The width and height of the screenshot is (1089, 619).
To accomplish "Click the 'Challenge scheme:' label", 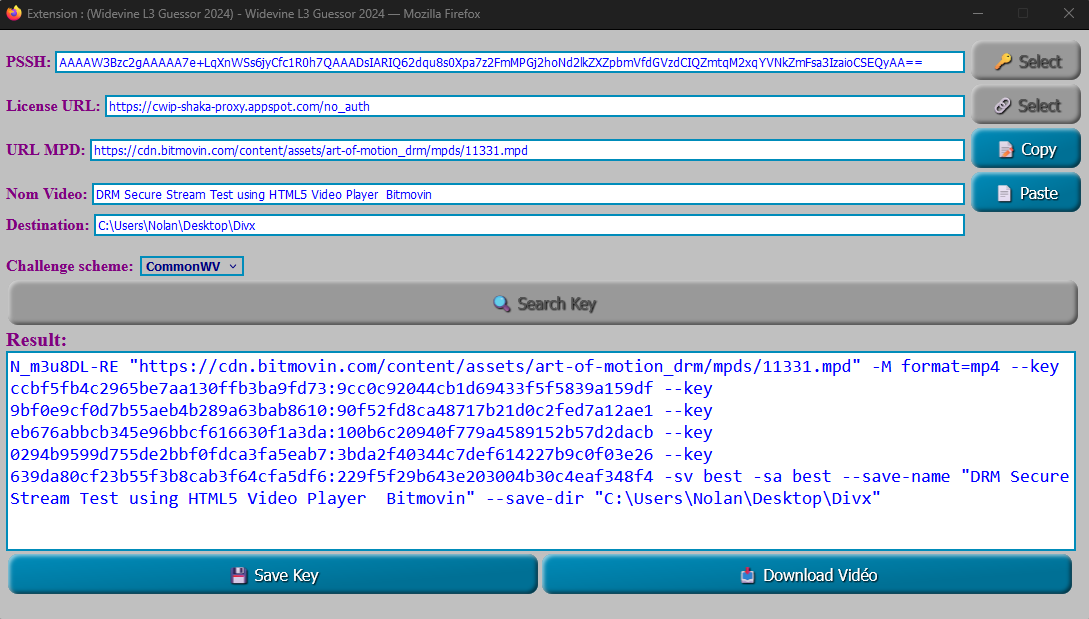I will tap(69, 266).
